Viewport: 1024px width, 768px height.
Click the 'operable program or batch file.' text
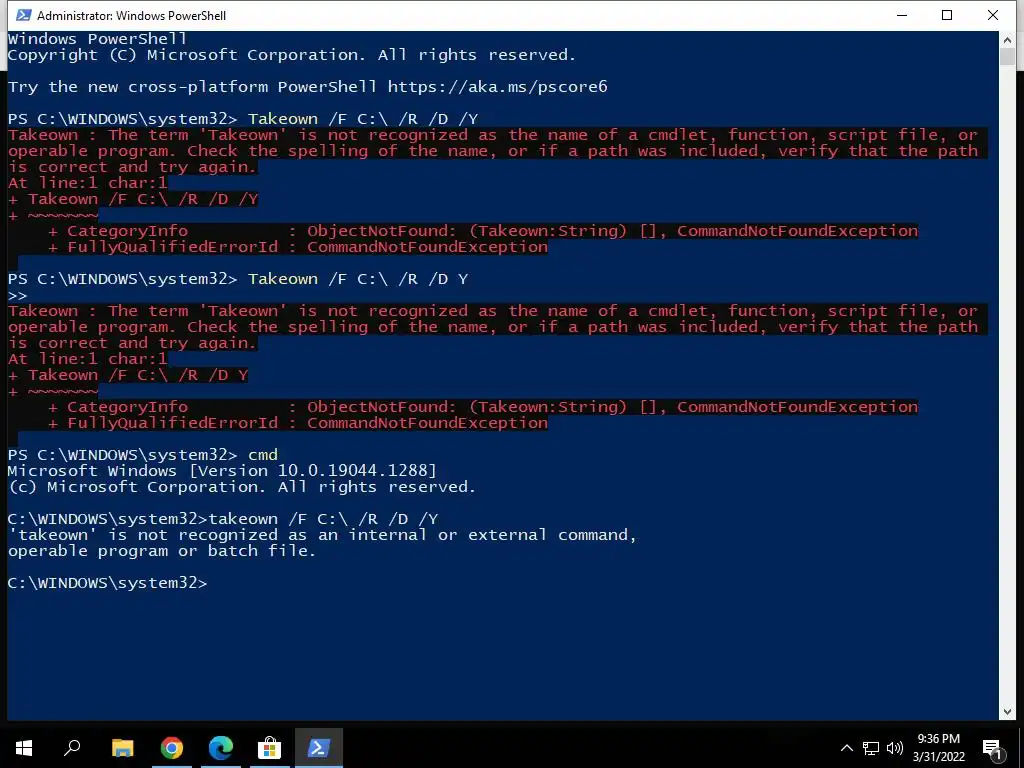coord(162,551)
